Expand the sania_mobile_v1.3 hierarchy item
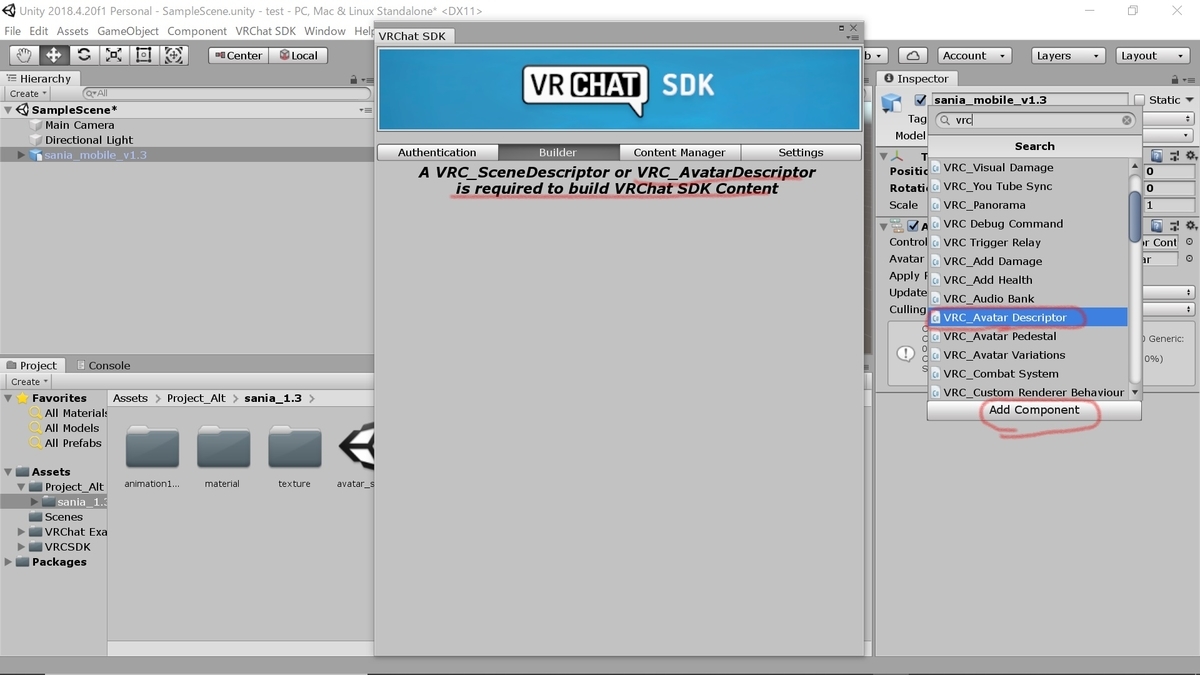The image size is (1200, 675). tap(21, 155)
